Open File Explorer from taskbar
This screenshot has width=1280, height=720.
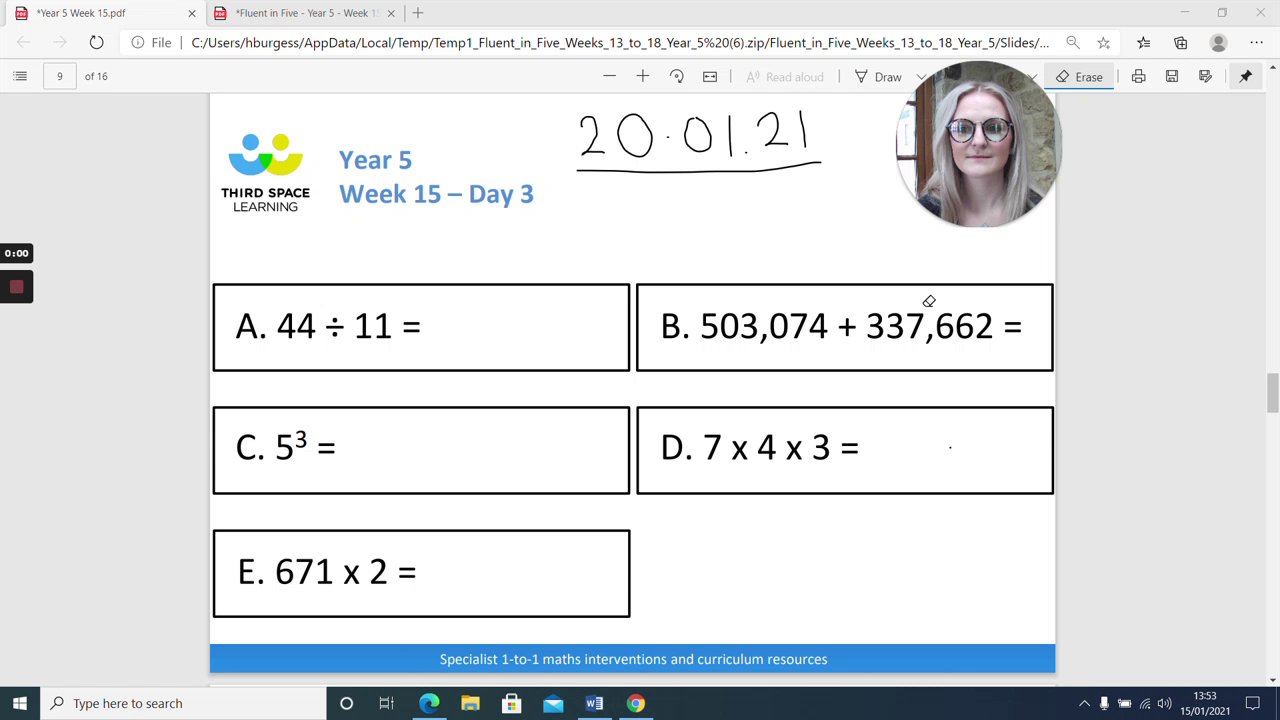point(470,703)
